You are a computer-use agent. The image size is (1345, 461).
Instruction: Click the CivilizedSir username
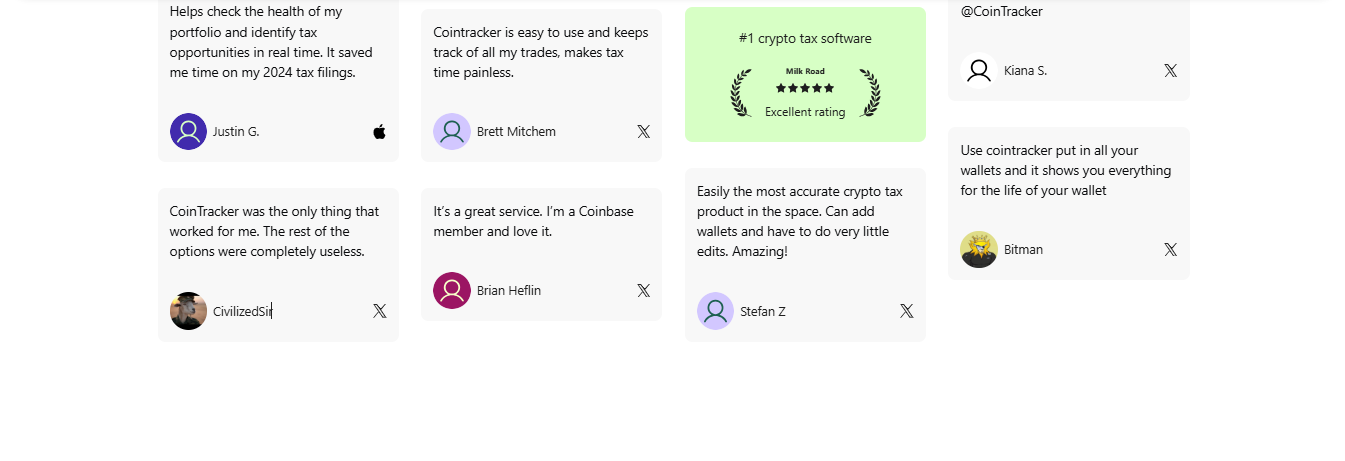242,312
